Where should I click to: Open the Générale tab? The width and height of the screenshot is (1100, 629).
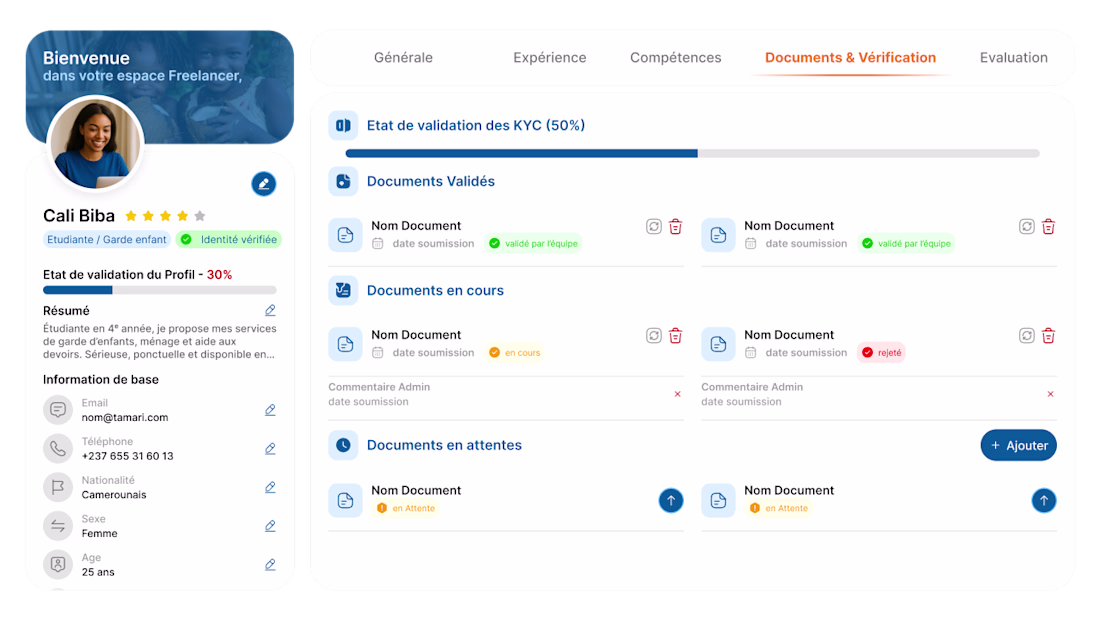403,58
